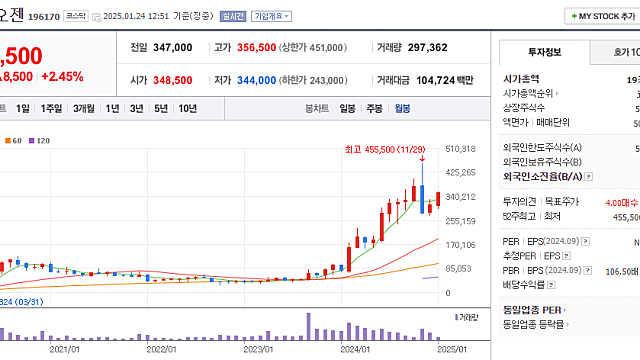Click the 상장주식수 row label

(x=524, y=108)
